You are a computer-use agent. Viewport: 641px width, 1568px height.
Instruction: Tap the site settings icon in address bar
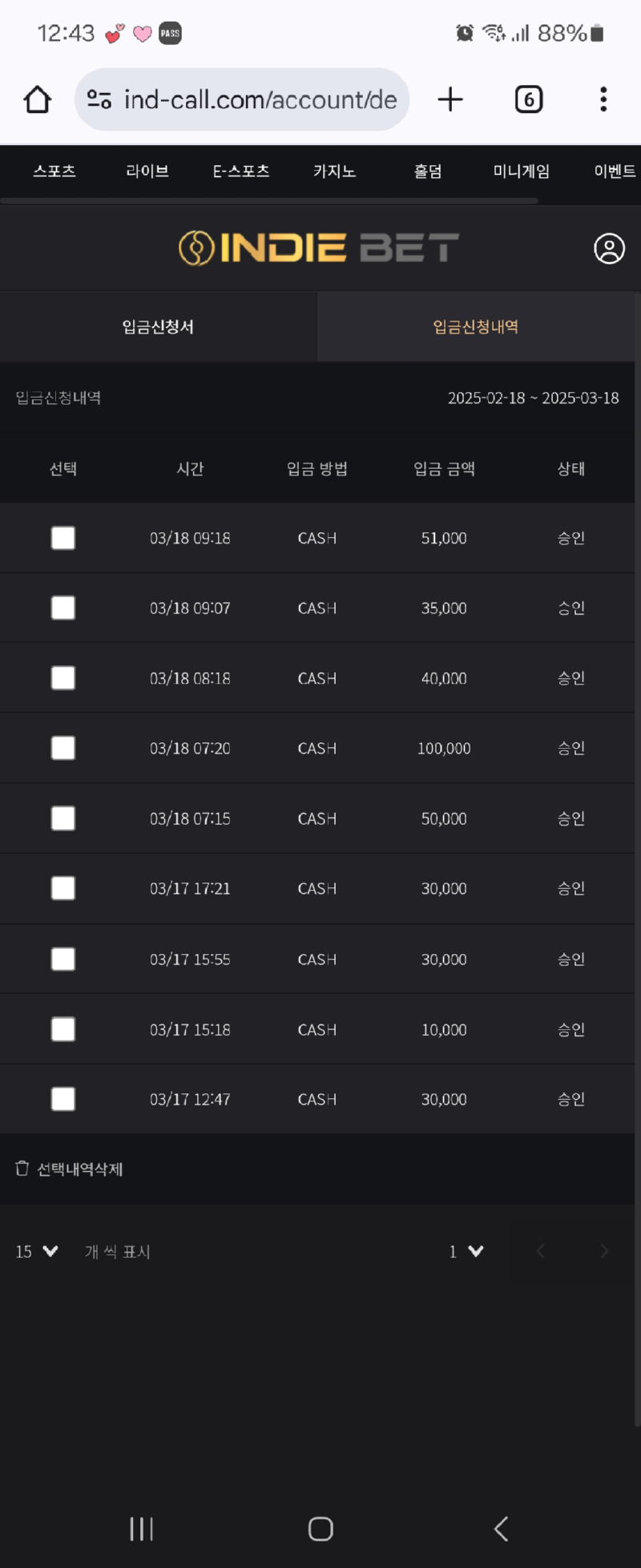99,99
